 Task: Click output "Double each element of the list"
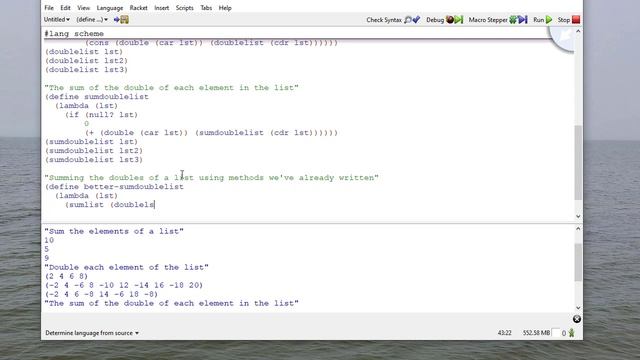[127, 267]
